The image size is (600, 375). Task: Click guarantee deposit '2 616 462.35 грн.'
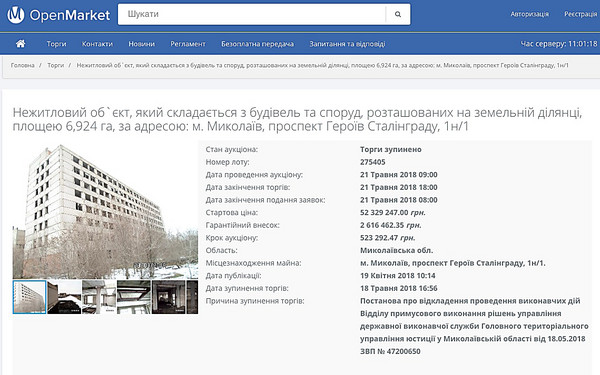click(391, 225)
